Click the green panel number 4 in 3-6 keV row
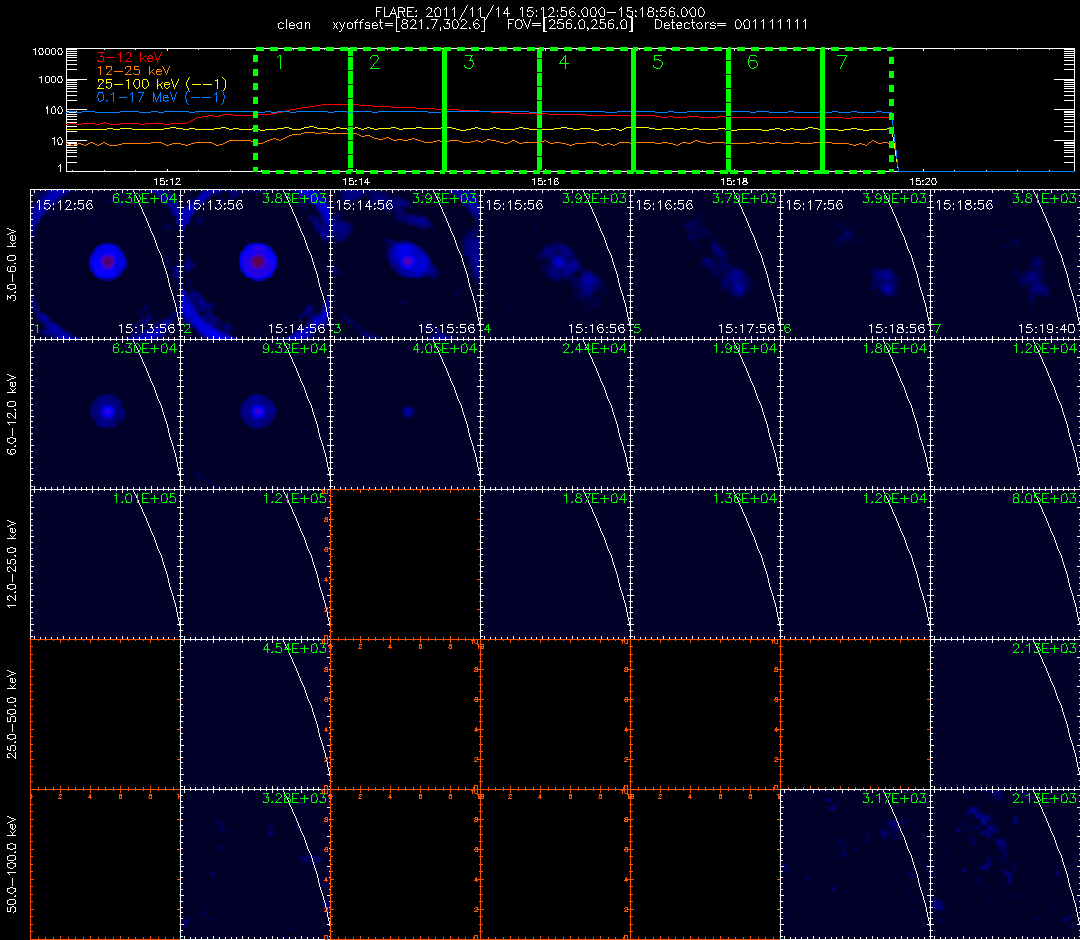Image resolution: width=1080 pixels, height=940 pixels. click(x=488, y=329)
